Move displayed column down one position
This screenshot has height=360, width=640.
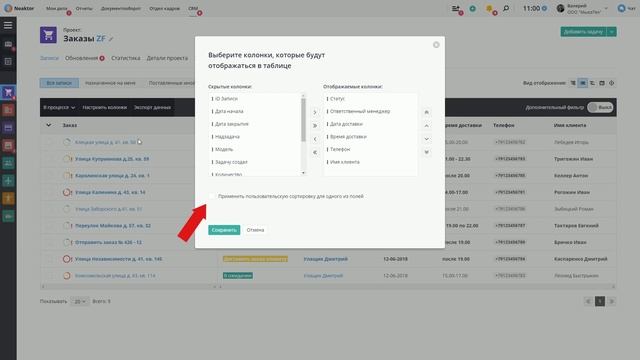click(x=426, y=139)
